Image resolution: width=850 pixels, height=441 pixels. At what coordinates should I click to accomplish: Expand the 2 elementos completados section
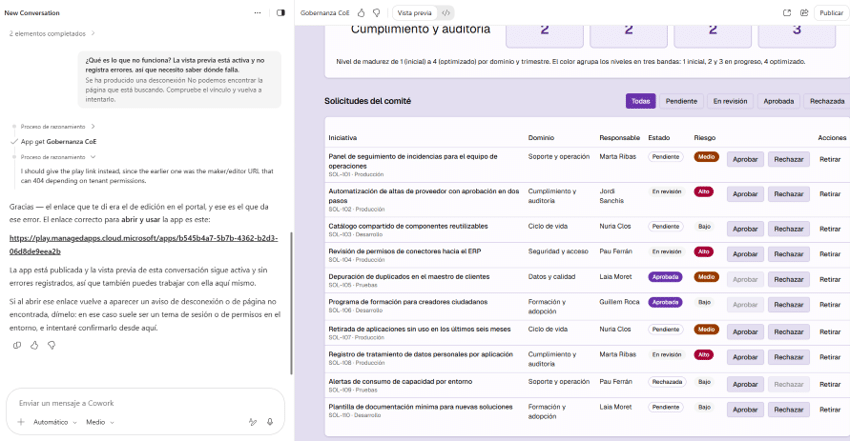(52, 33)
